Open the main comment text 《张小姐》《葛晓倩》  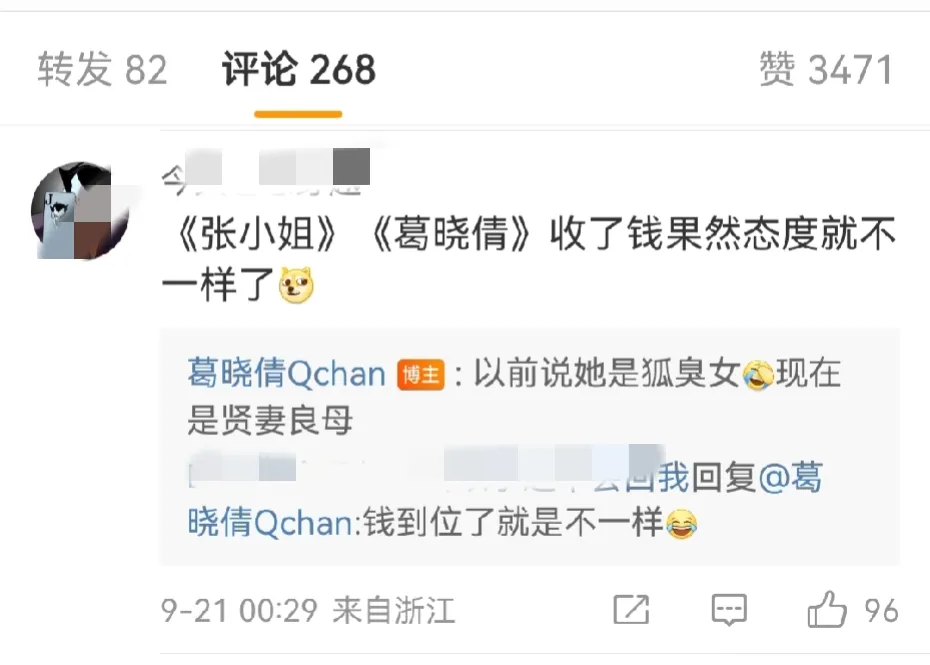click(528, 259)
